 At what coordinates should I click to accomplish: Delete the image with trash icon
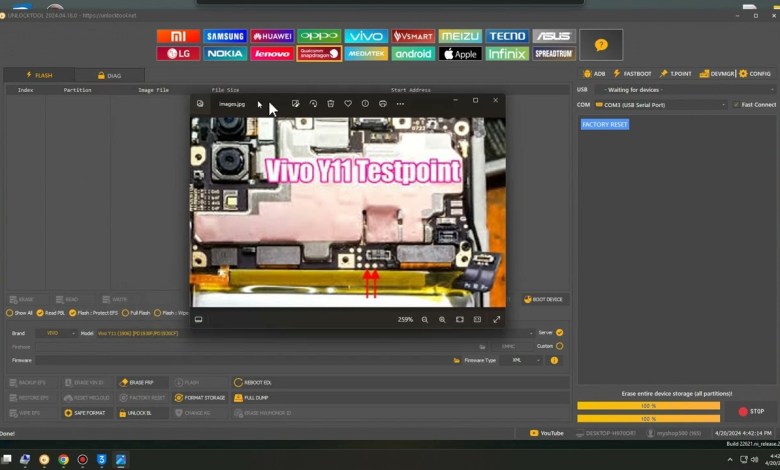pyautogui.click(x=330, y=103)
